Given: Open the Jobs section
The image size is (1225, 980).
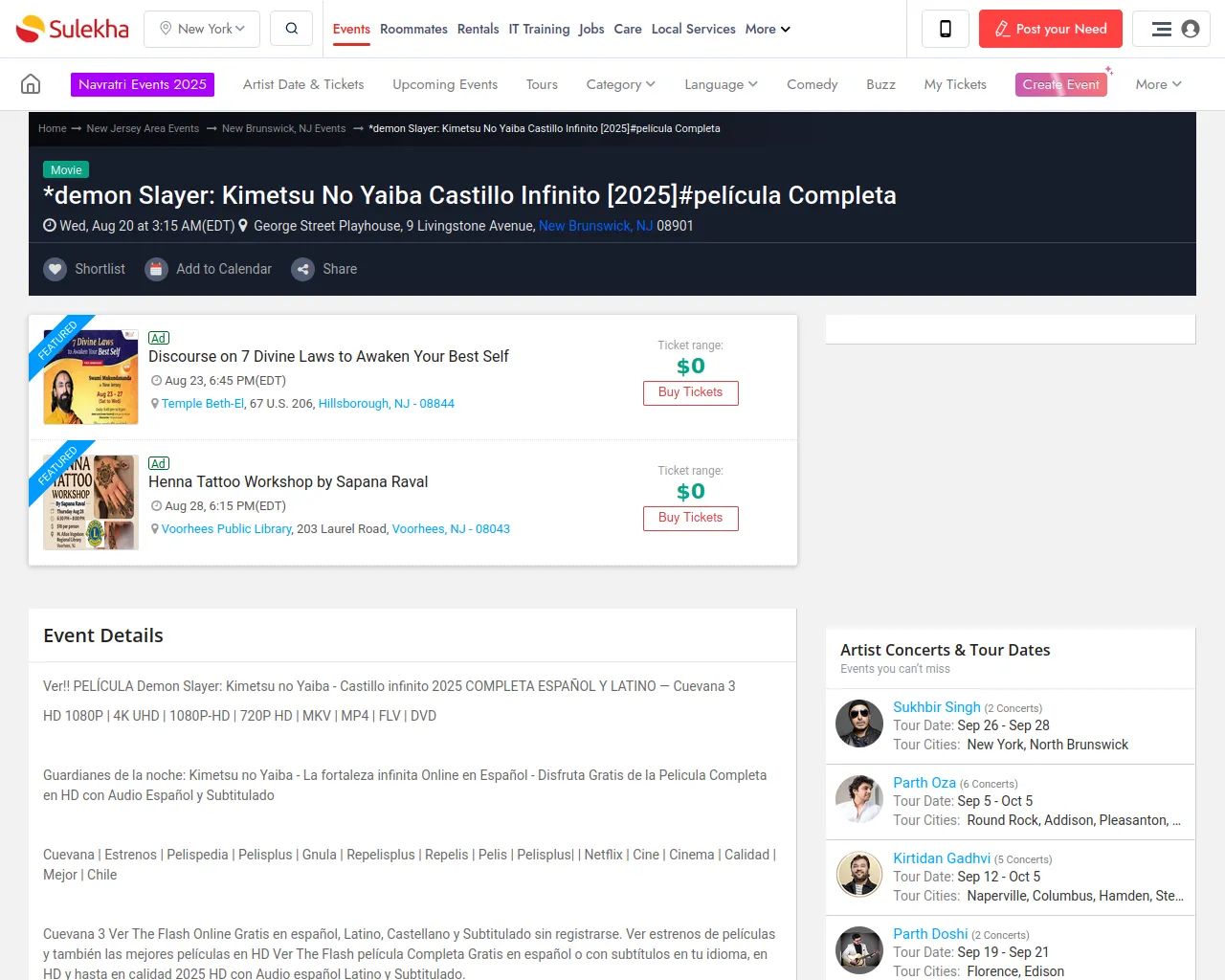Looking at the screenshot, I should (x=591, y=29).
